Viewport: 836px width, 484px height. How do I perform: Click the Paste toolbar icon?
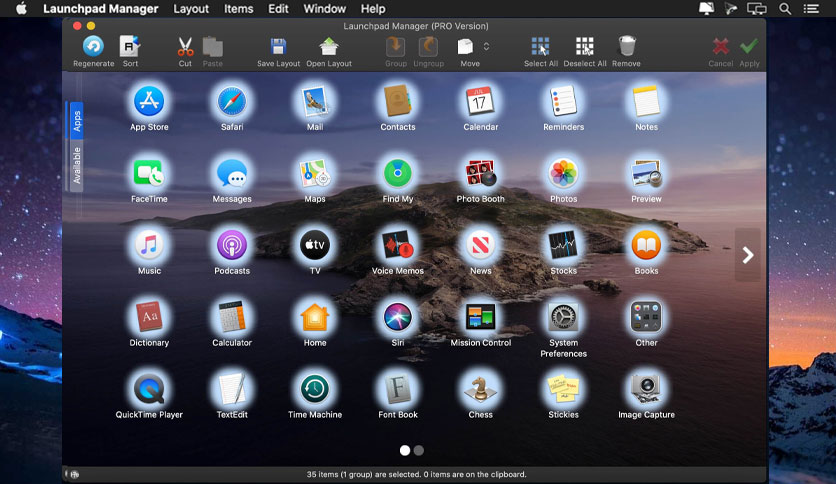[x=212, y=47]
